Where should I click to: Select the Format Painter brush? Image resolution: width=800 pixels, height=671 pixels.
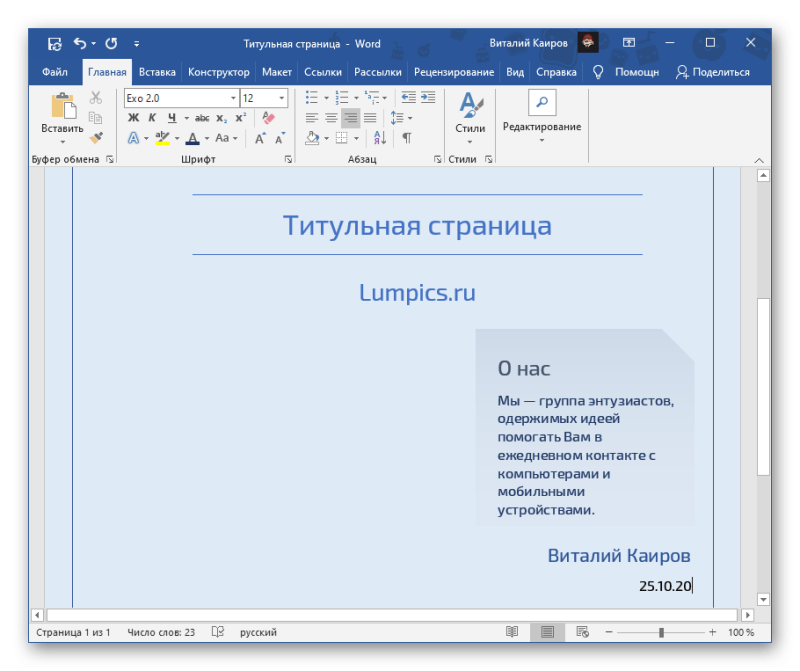click(x=96, y=137)
